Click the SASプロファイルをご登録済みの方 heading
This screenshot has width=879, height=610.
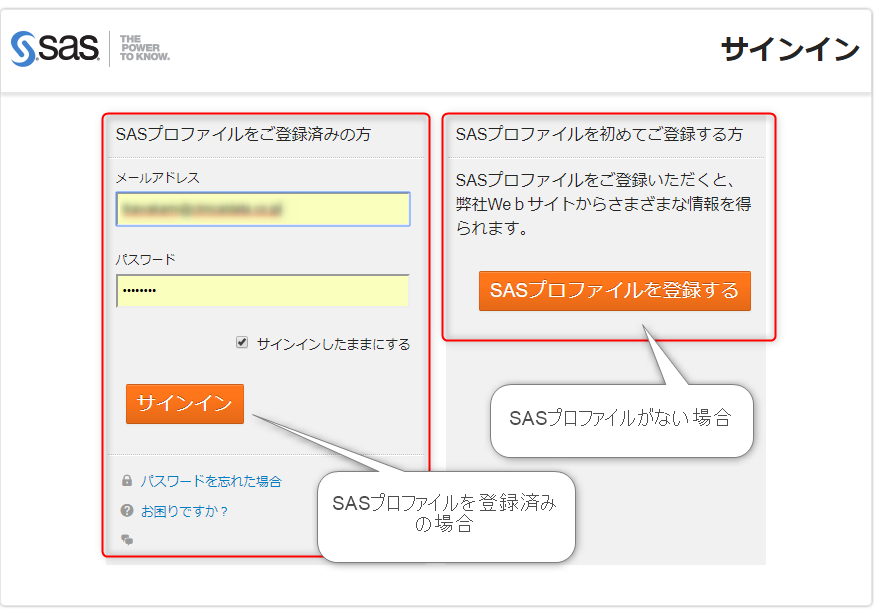(243, 134)
